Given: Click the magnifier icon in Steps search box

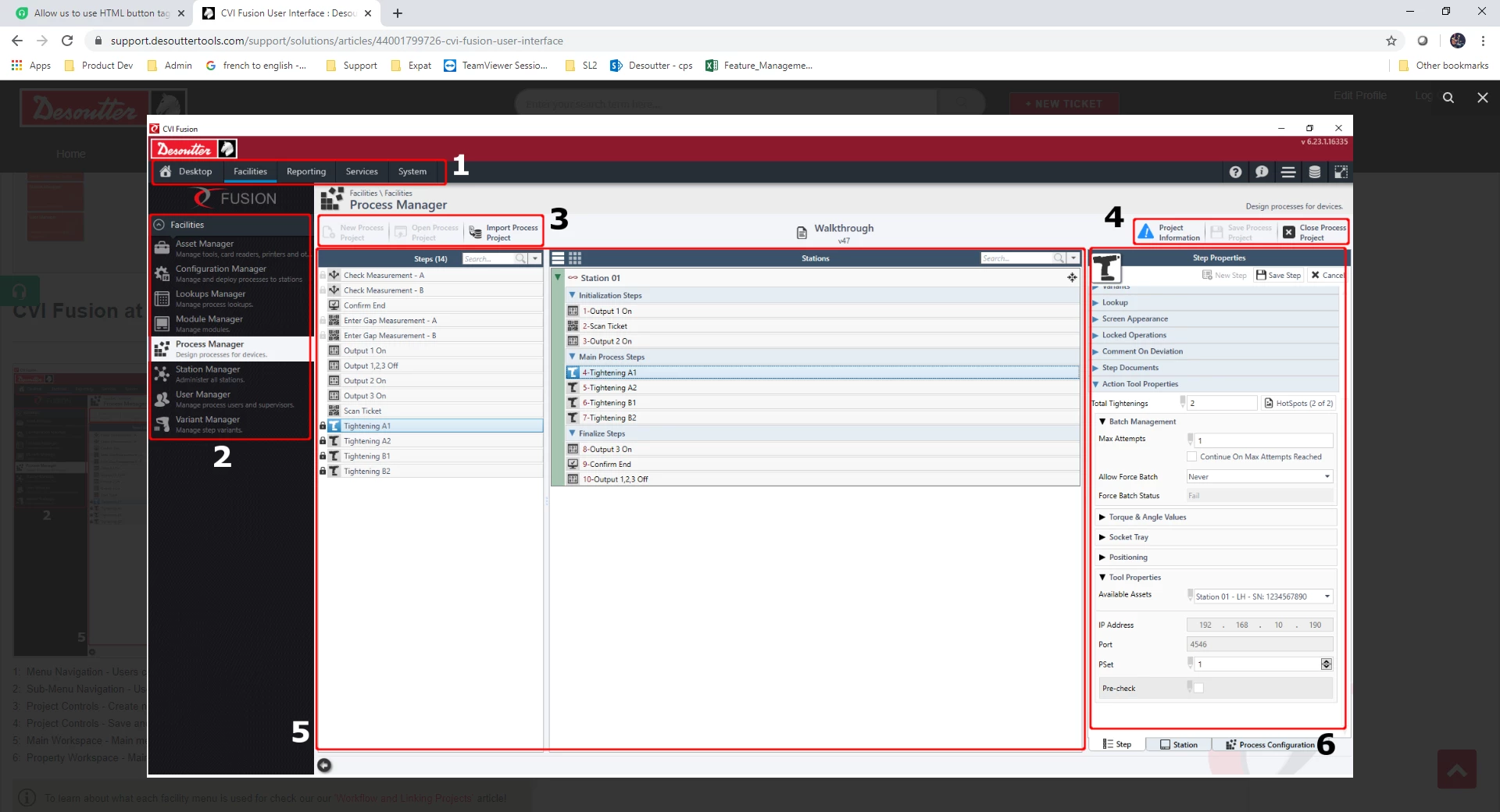Looking at the screenshot, I should (x=520, y=258).
